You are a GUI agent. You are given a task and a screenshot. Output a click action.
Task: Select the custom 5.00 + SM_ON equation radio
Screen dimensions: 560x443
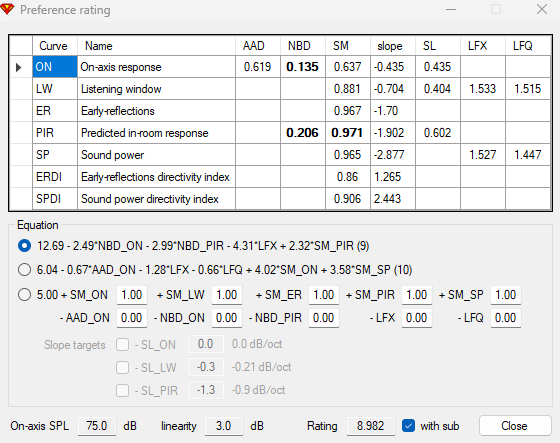24,295
